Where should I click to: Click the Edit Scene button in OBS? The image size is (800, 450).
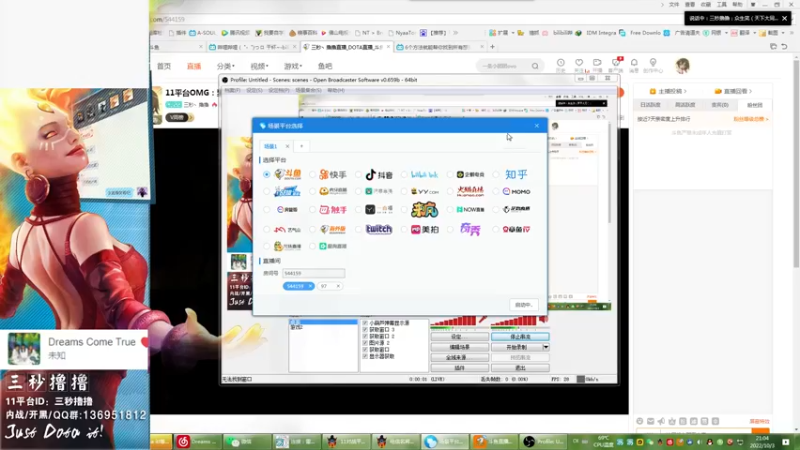click(459, 347)
